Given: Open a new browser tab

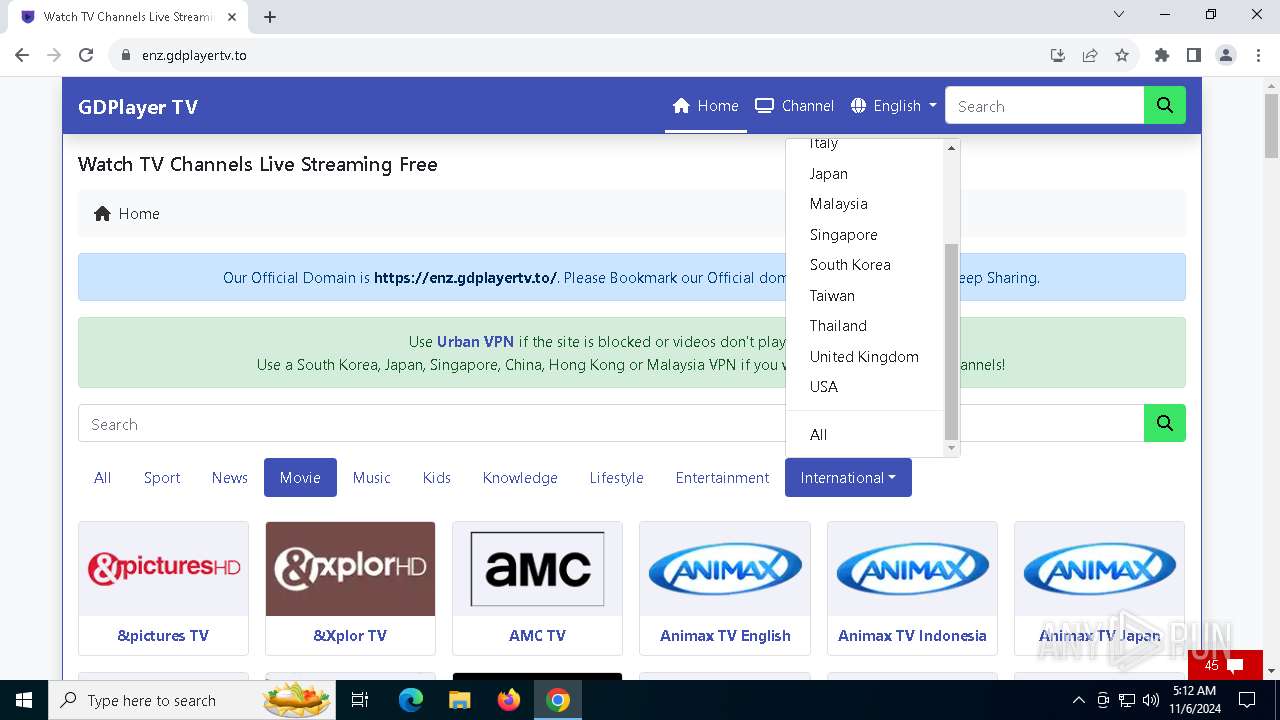Looking at the screenshot, I should 270,17.
